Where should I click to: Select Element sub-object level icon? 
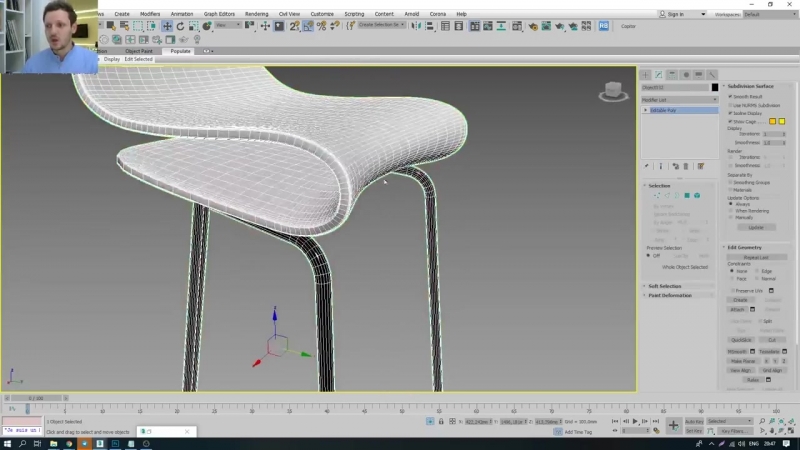(x=697, y=195)
